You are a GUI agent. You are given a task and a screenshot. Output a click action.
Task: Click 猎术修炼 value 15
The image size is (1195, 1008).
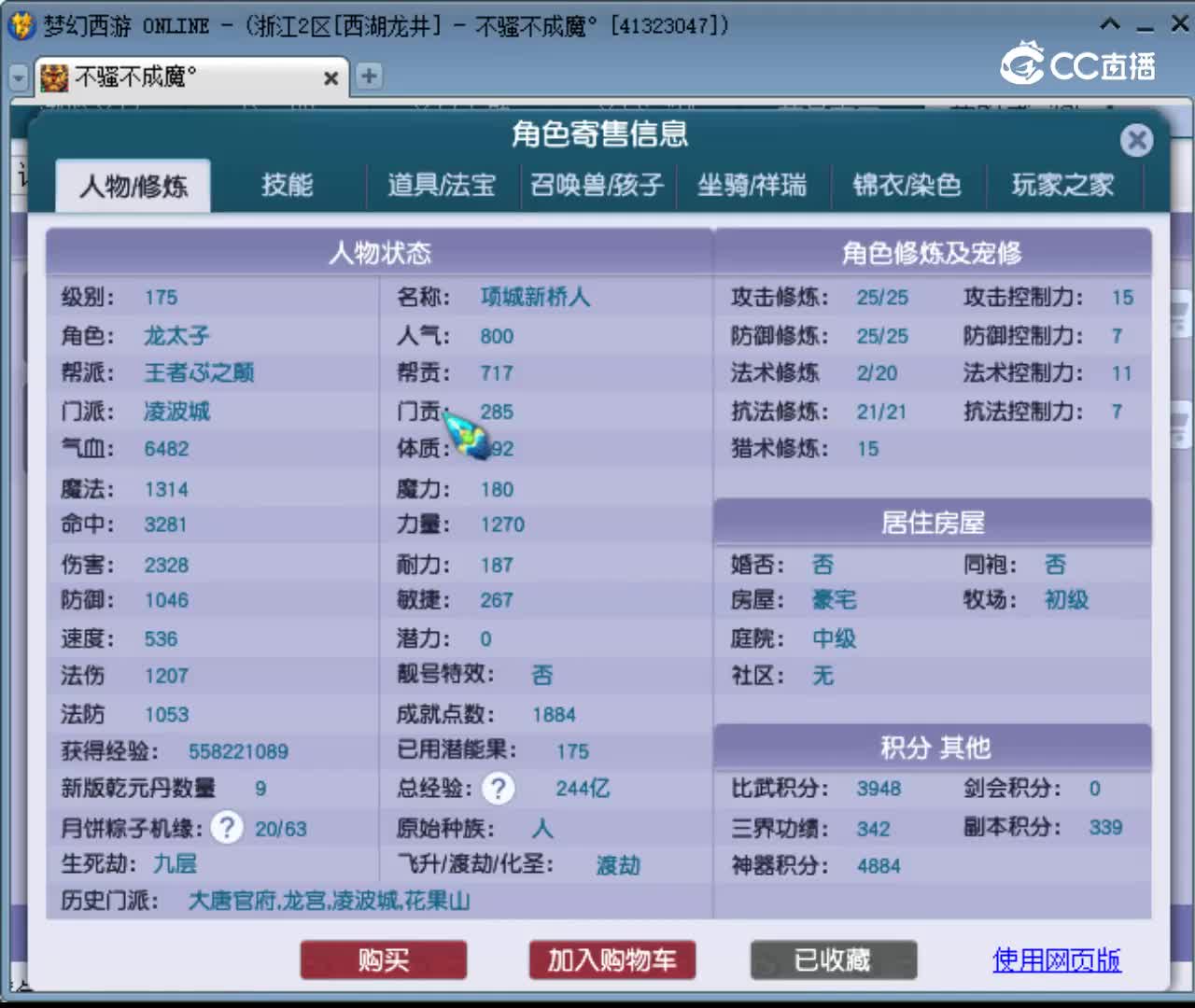(x=868, y=449)
